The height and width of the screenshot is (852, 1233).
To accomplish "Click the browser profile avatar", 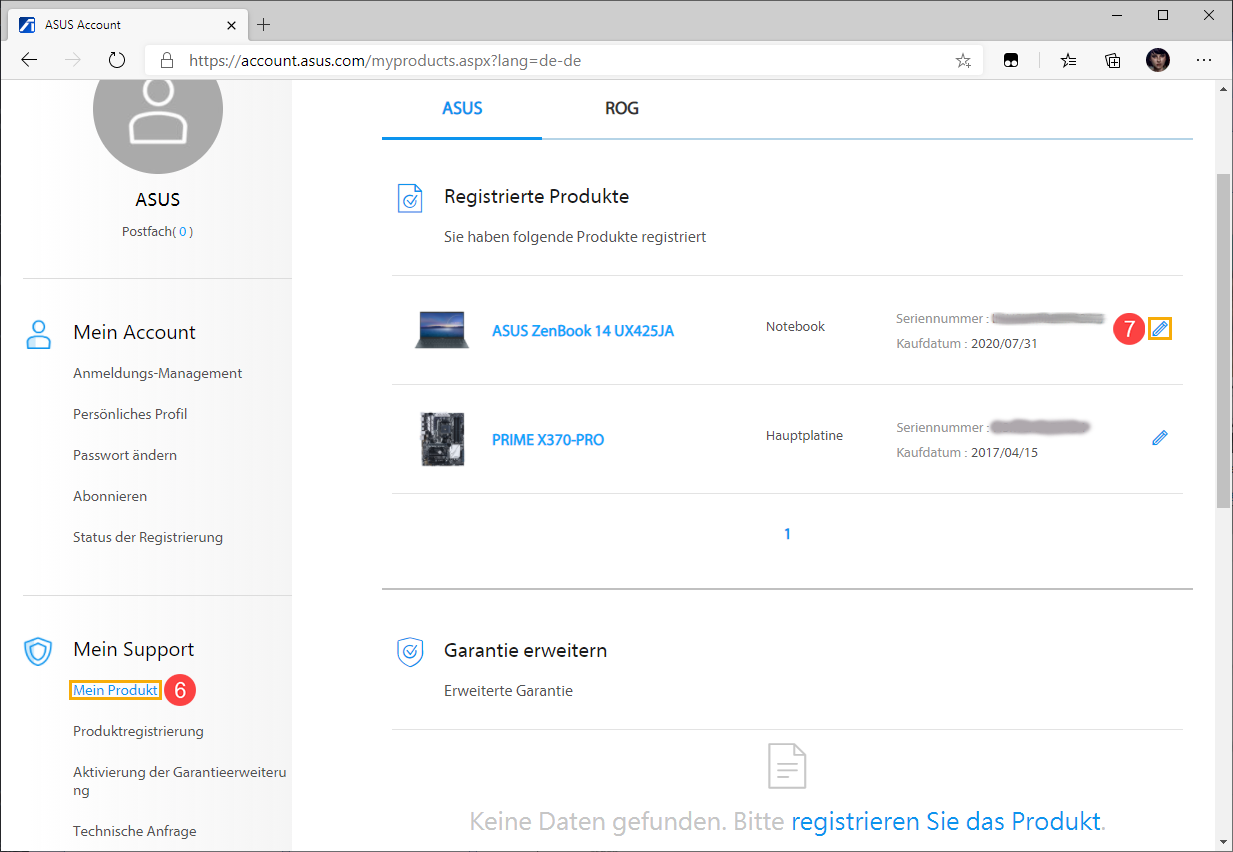I will coord(1158,60).
